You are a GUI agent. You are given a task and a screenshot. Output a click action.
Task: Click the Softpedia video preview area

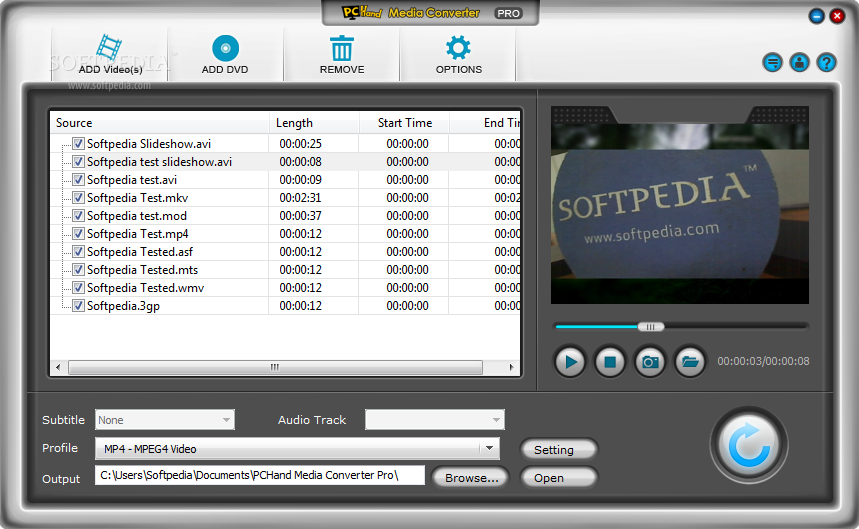(x=680, y=212)
